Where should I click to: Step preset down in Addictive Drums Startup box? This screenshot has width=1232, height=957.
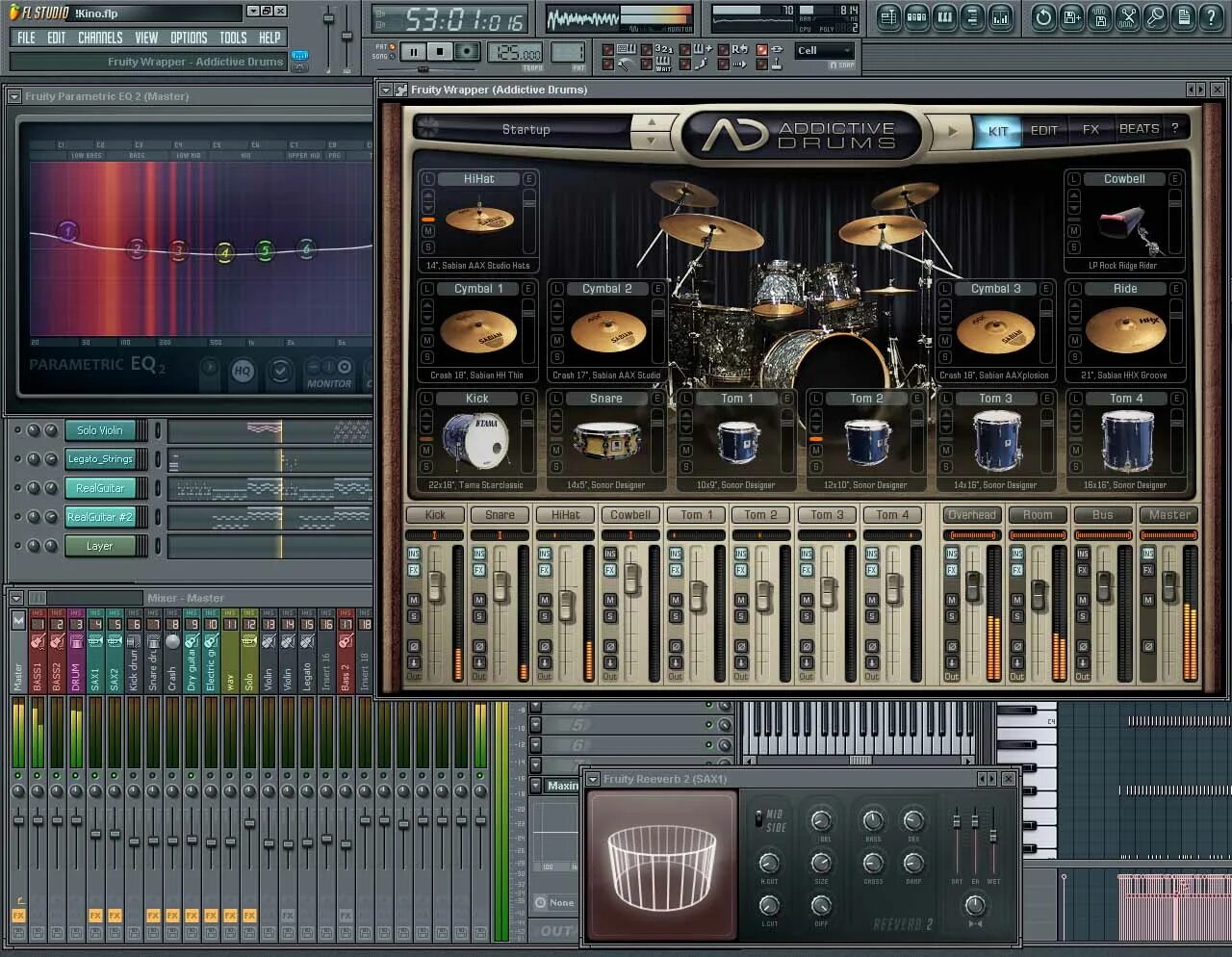coord(652,140)
